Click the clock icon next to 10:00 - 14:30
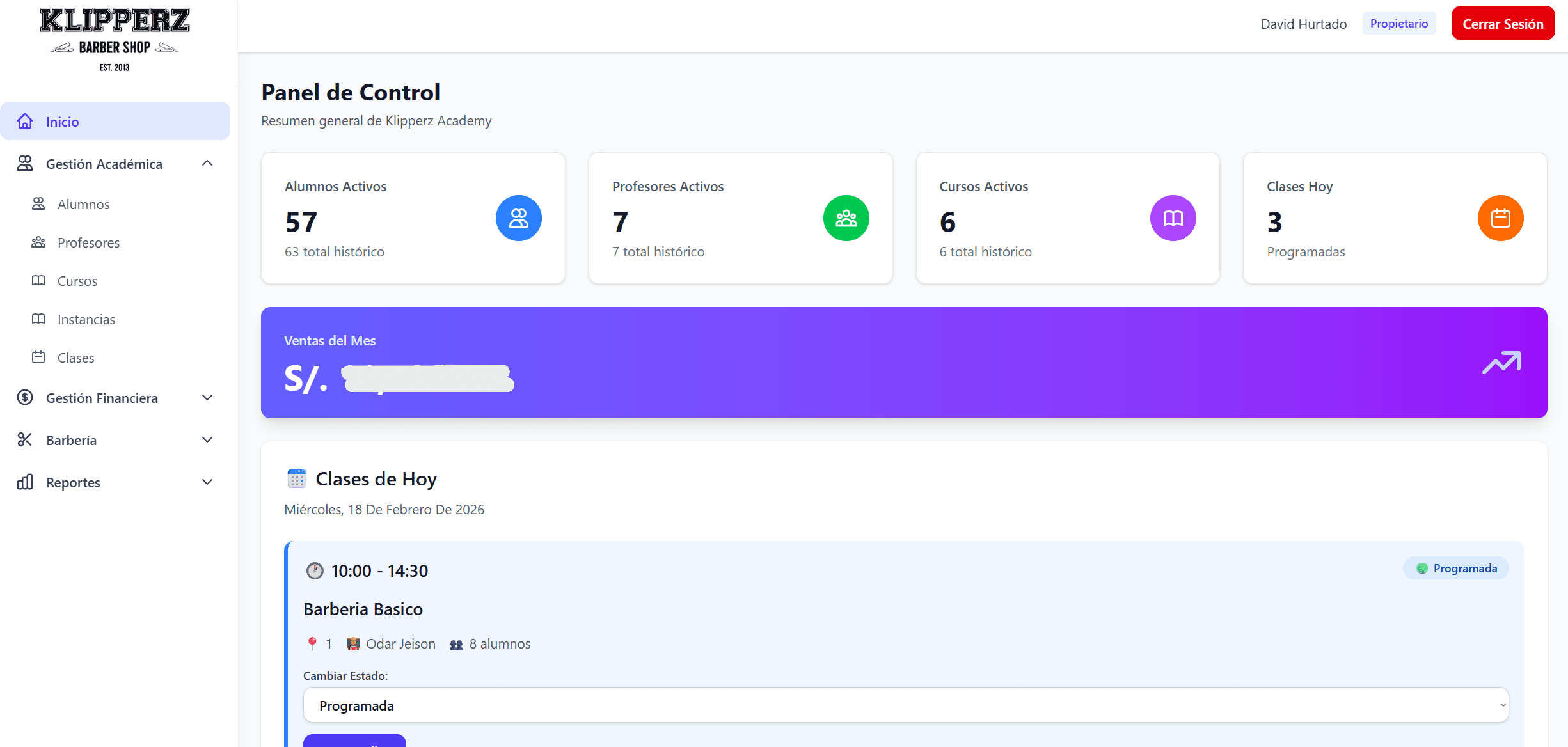Image resolution: width=1568 pixels, height=747 pixels. 315,570
